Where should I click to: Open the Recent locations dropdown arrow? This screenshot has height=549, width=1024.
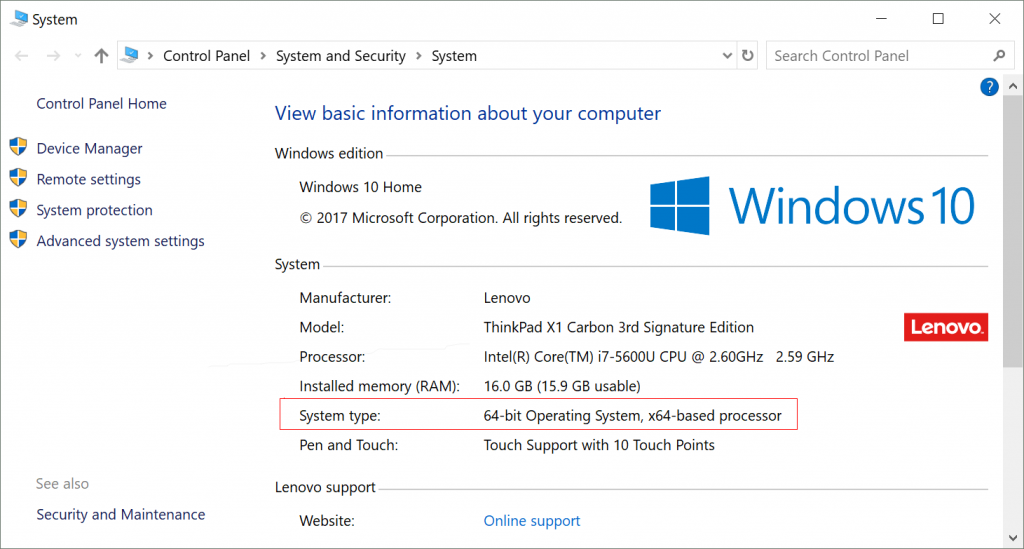[x=78, y=57]
